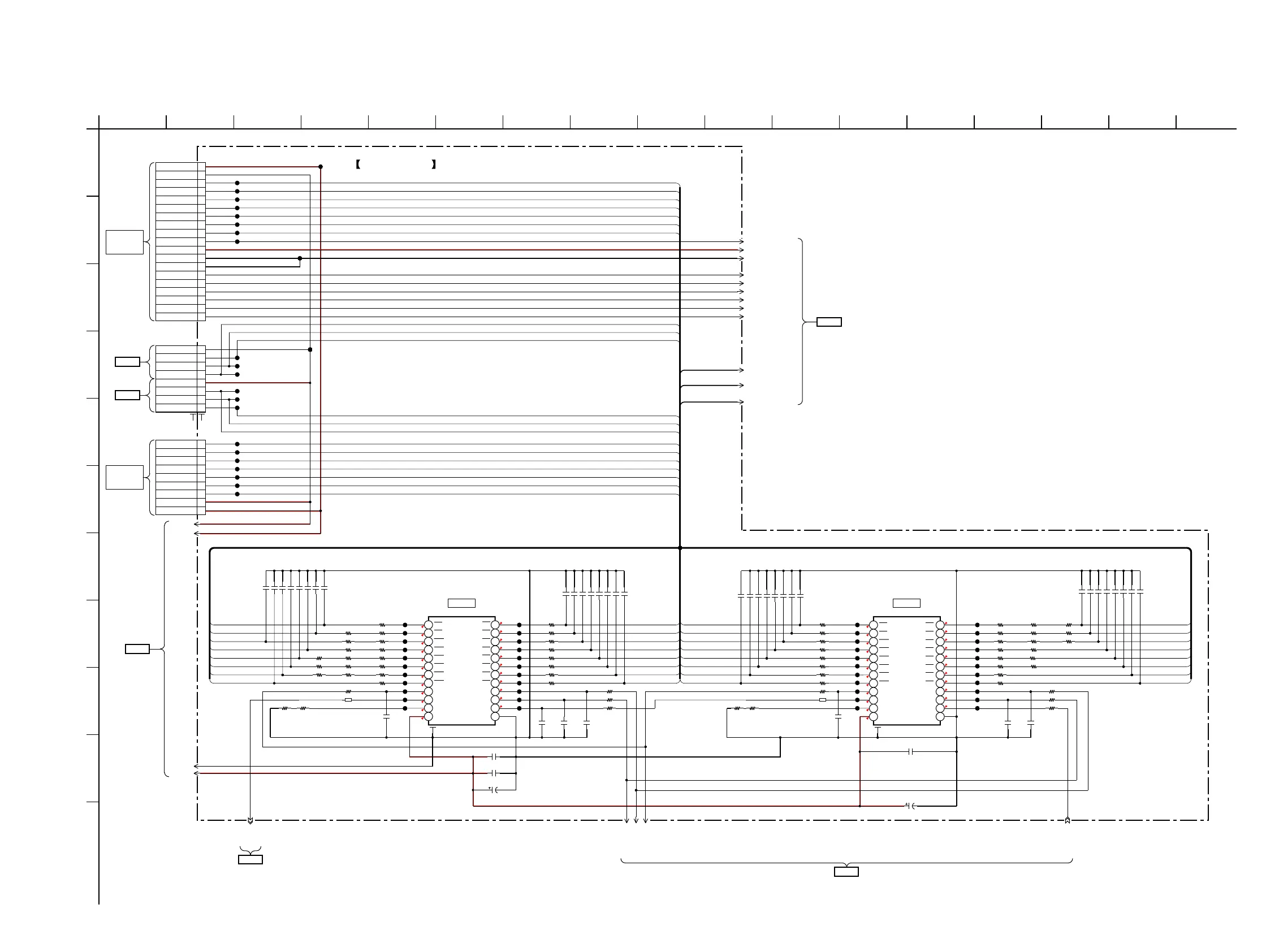This screenshot has height=952, width=1266.
Task: Click the small rectangular component left of the left IC
Action: click(348, 700)
